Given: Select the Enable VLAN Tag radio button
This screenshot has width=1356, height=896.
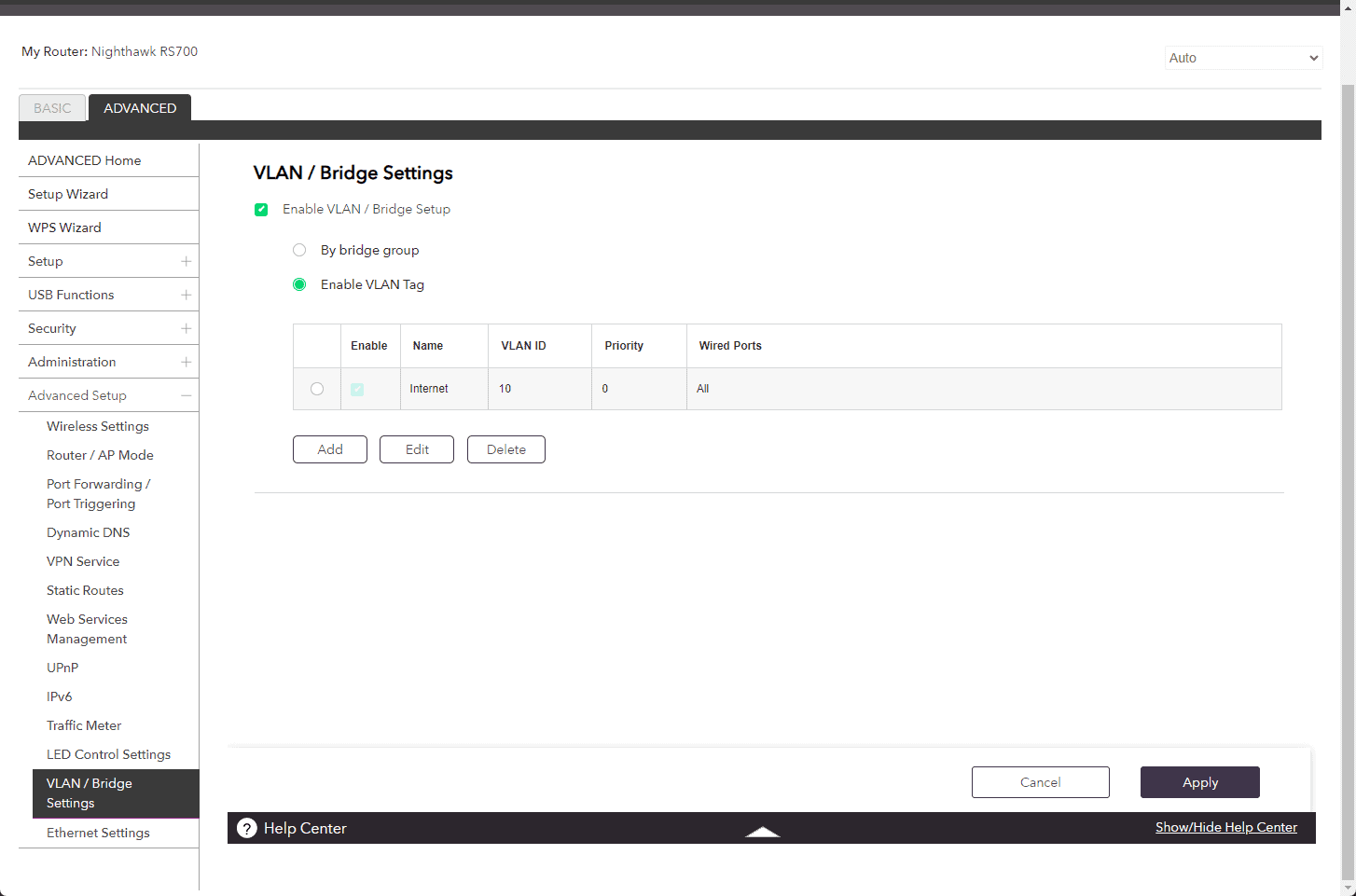Looking at the screenshot, I should pyautogui.click(x=299, y=284).
